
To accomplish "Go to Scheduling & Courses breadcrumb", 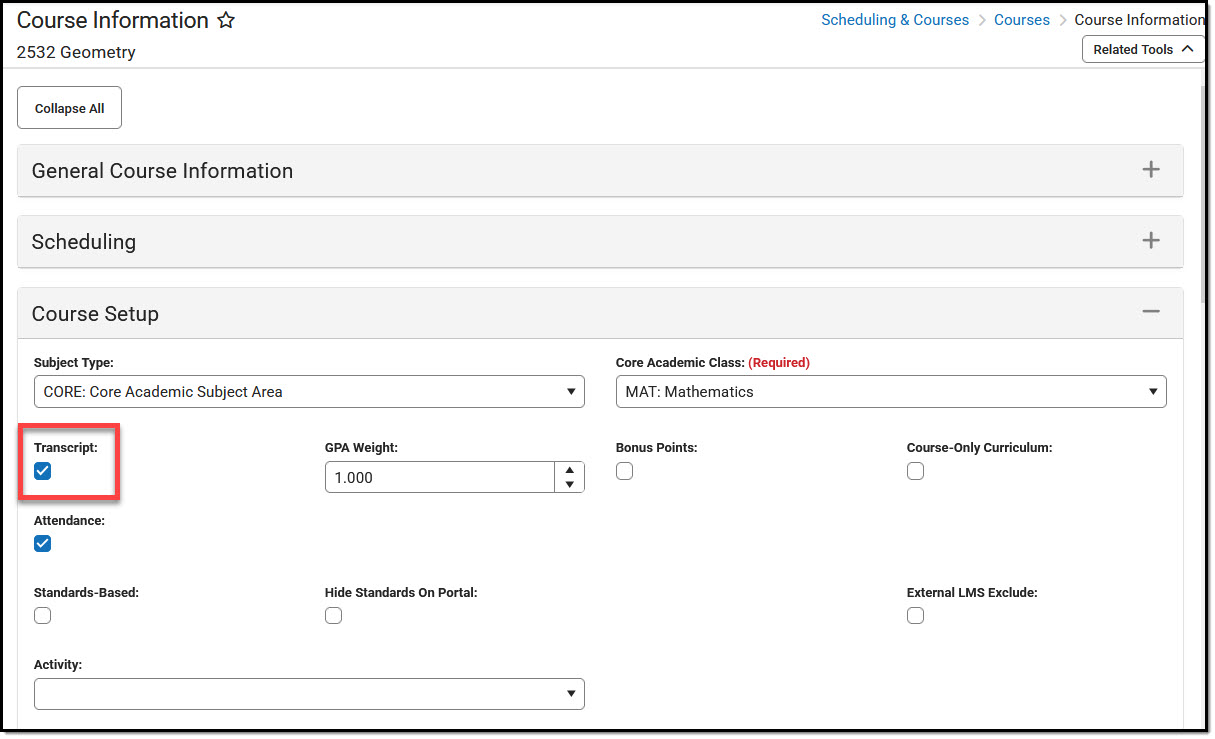I will click(895, 20).
